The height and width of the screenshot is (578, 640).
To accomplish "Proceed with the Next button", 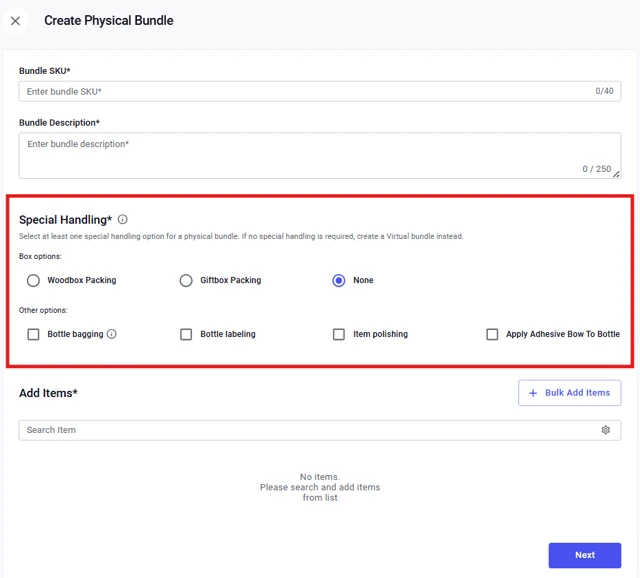I will coord(585,555).
